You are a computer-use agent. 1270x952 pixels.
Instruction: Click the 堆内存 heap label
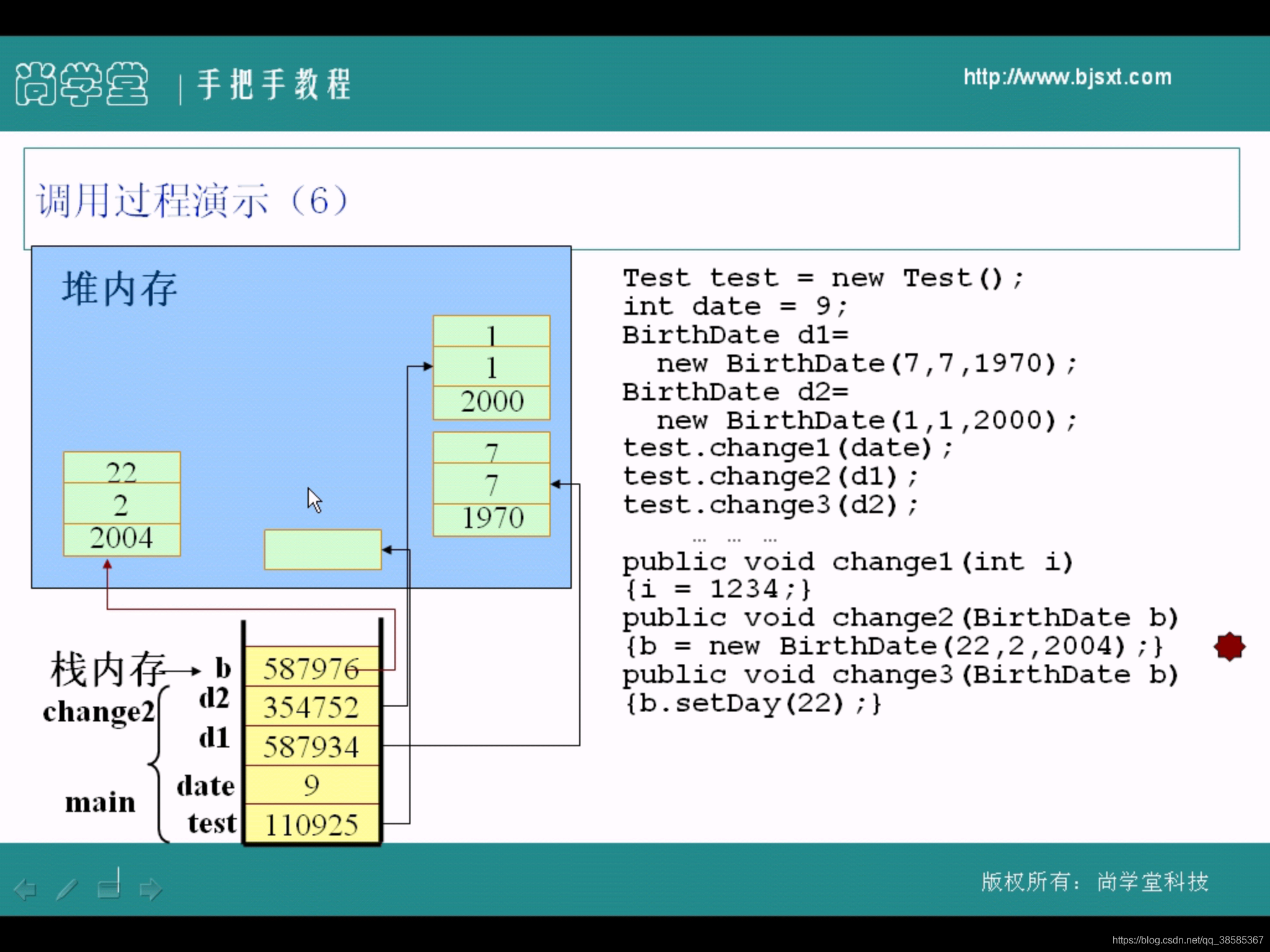(119, 289)
